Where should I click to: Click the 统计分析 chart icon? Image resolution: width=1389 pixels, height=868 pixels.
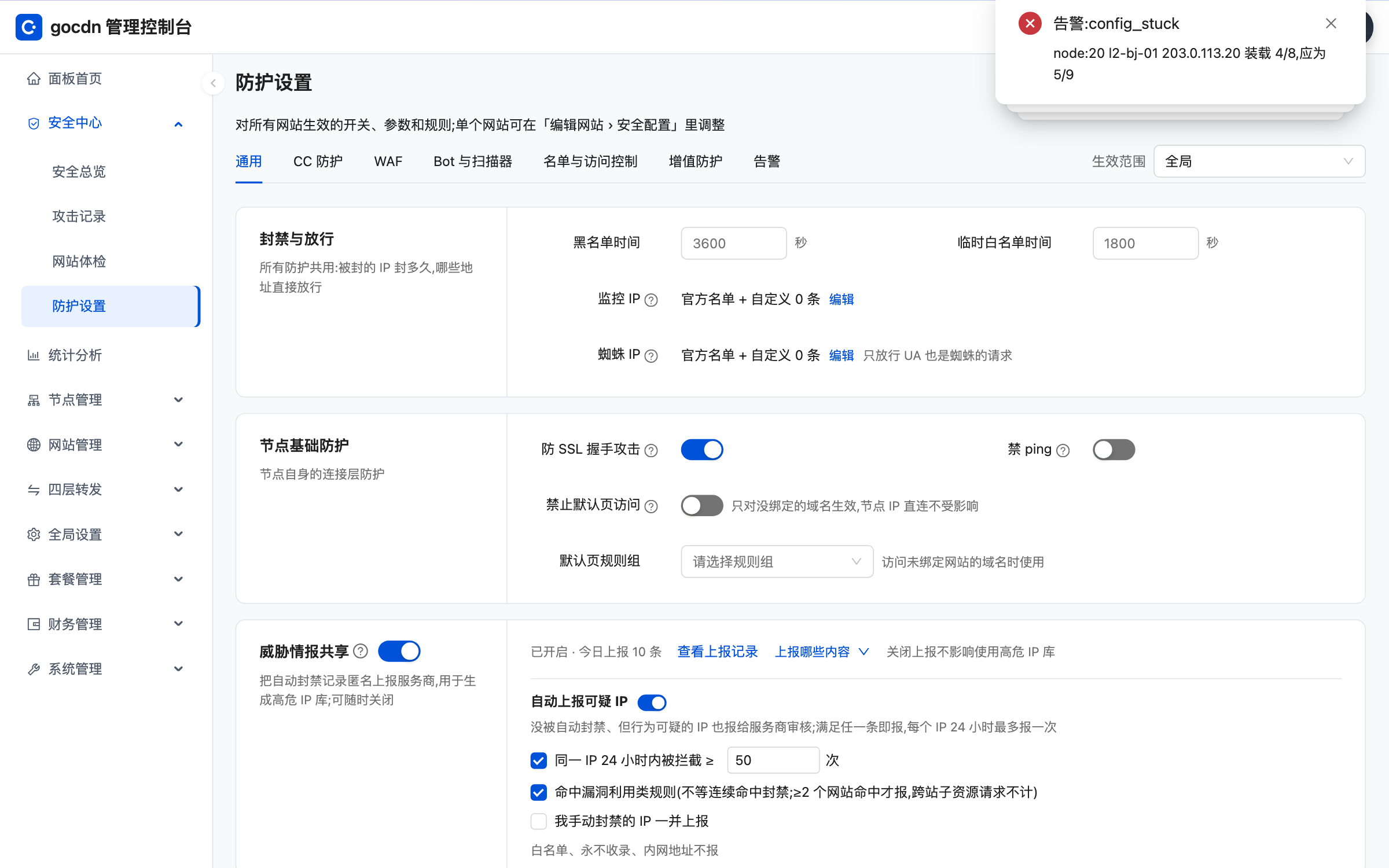[34, 355]
